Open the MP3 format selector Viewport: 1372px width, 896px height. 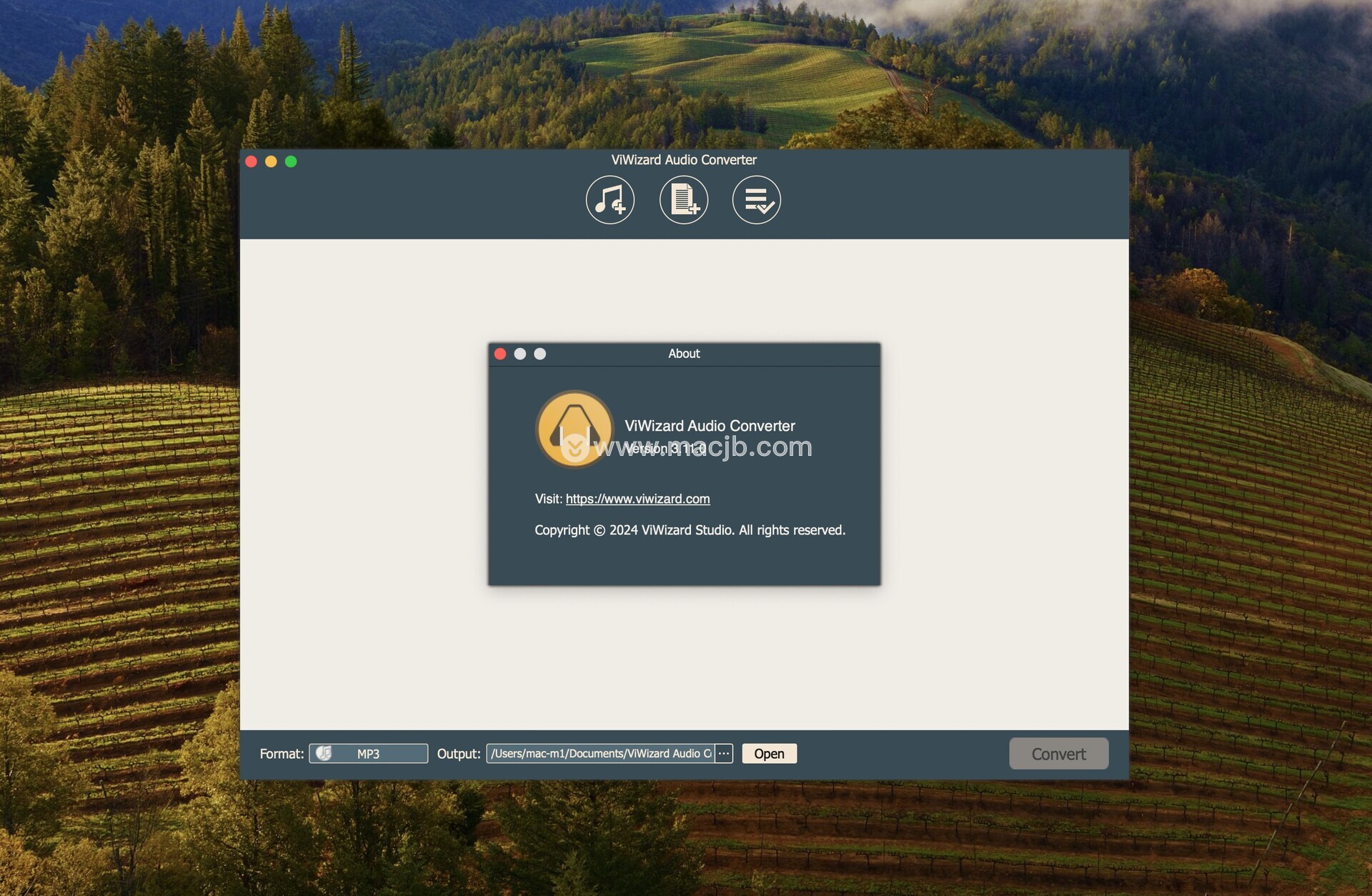point(369,754)
